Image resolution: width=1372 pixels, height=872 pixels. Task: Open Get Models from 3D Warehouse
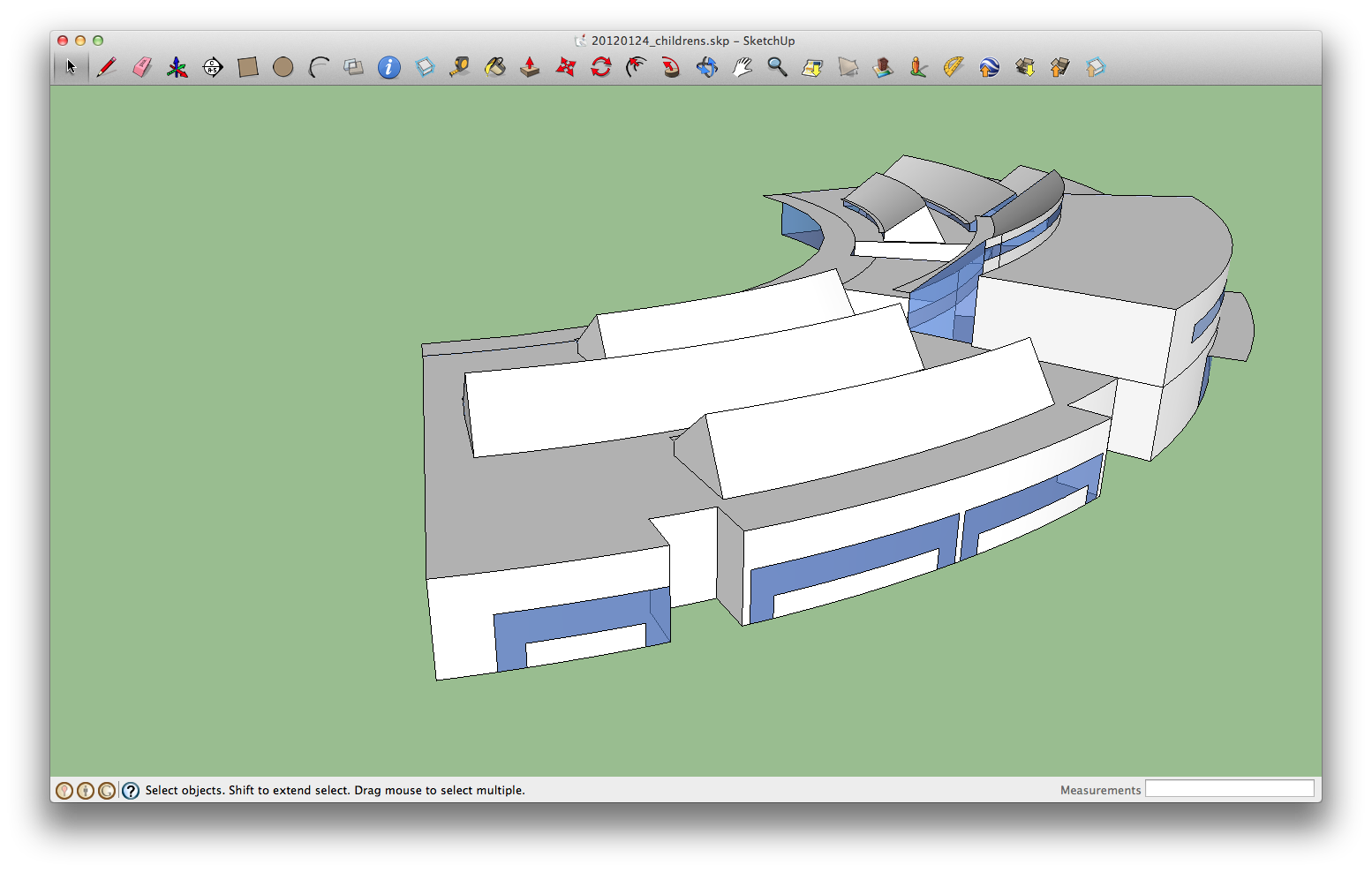pyautogui.click(x=1024, y=67)
